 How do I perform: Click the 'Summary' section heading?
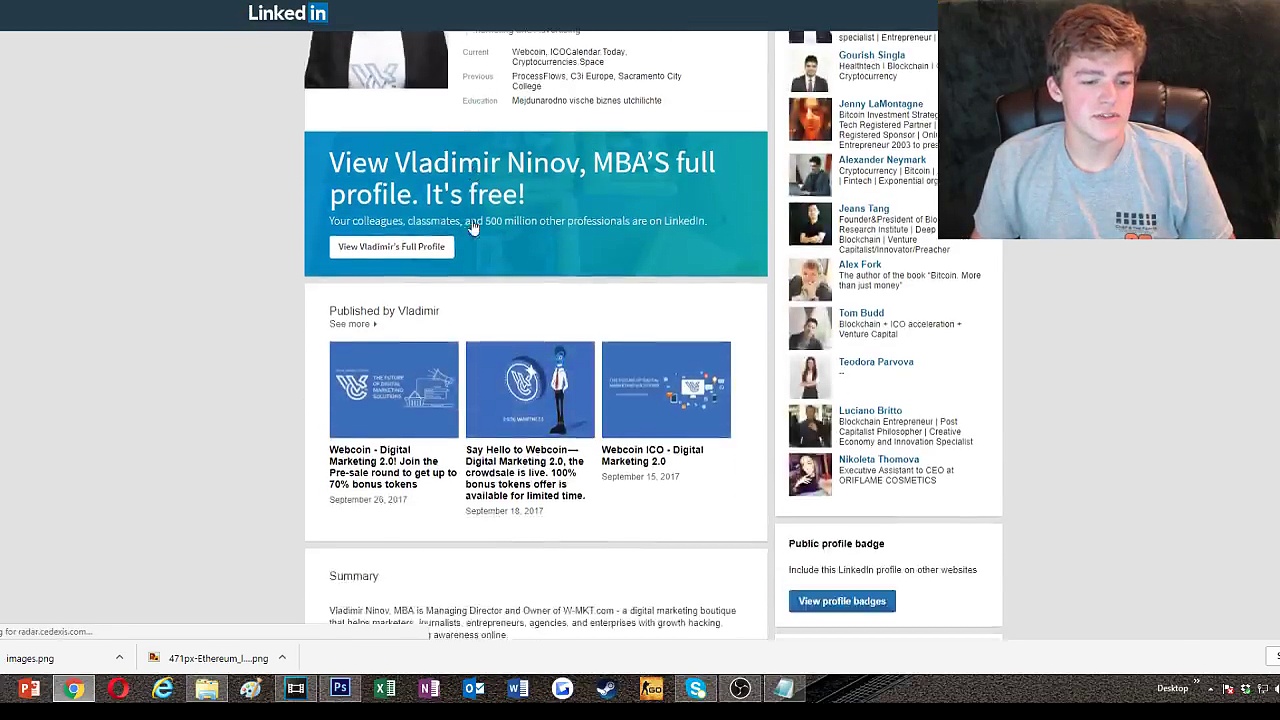pos(354,576)
